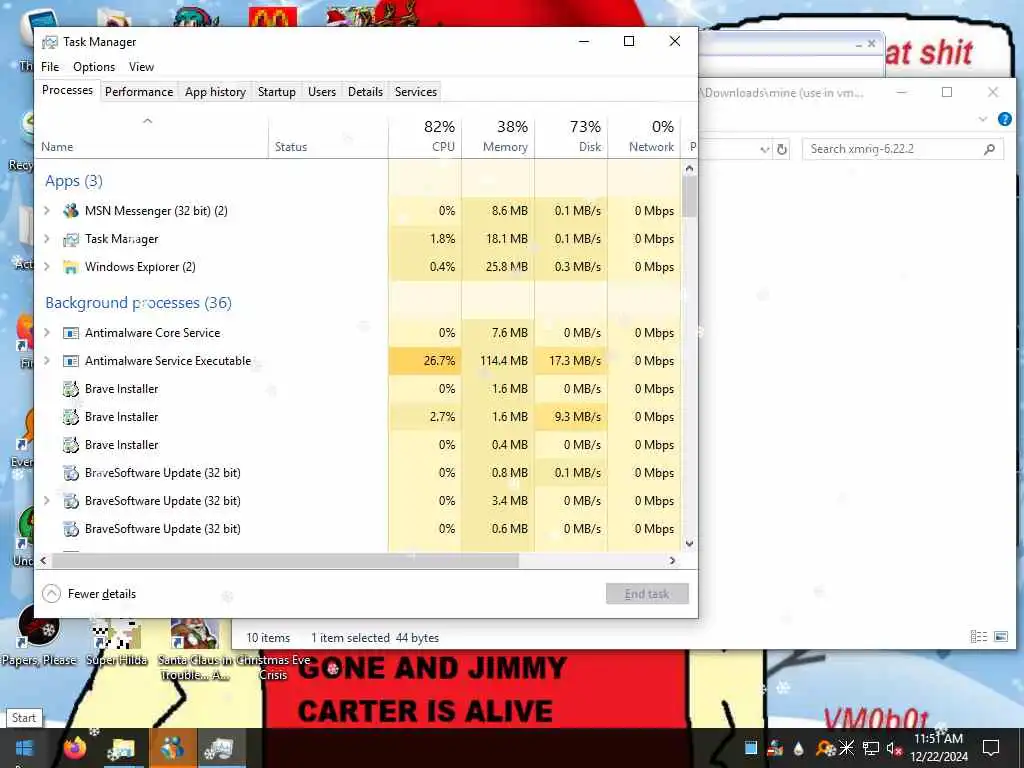
Task: Expand the Explorer ribbon chevron
Action: pyautogui.click(x=983, y=119)
